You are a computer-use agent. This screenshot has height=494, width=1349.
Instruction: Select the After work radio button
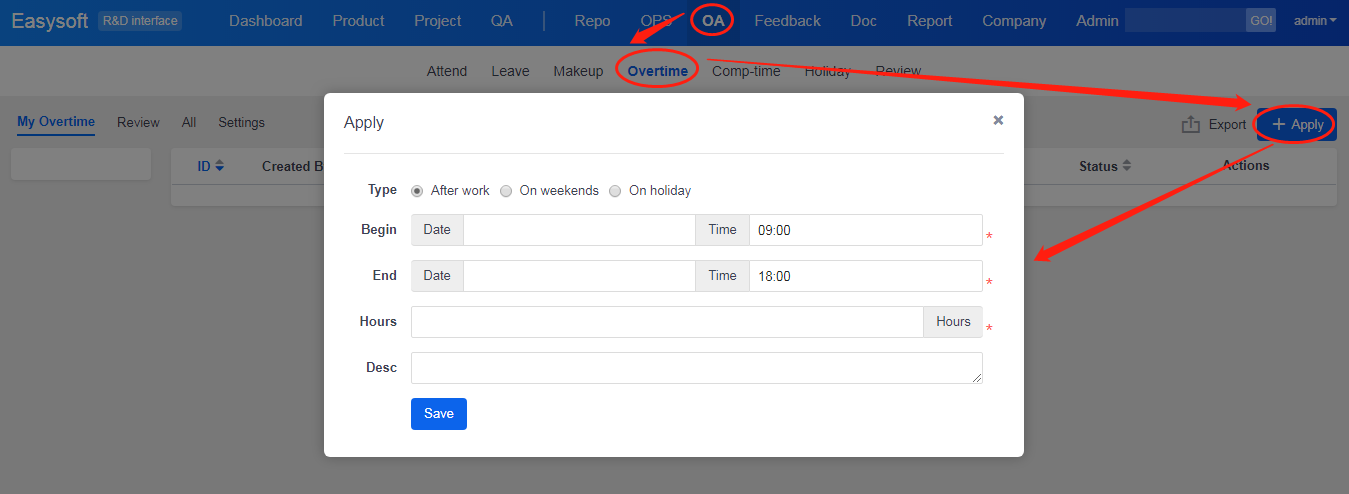coord(417,191)
